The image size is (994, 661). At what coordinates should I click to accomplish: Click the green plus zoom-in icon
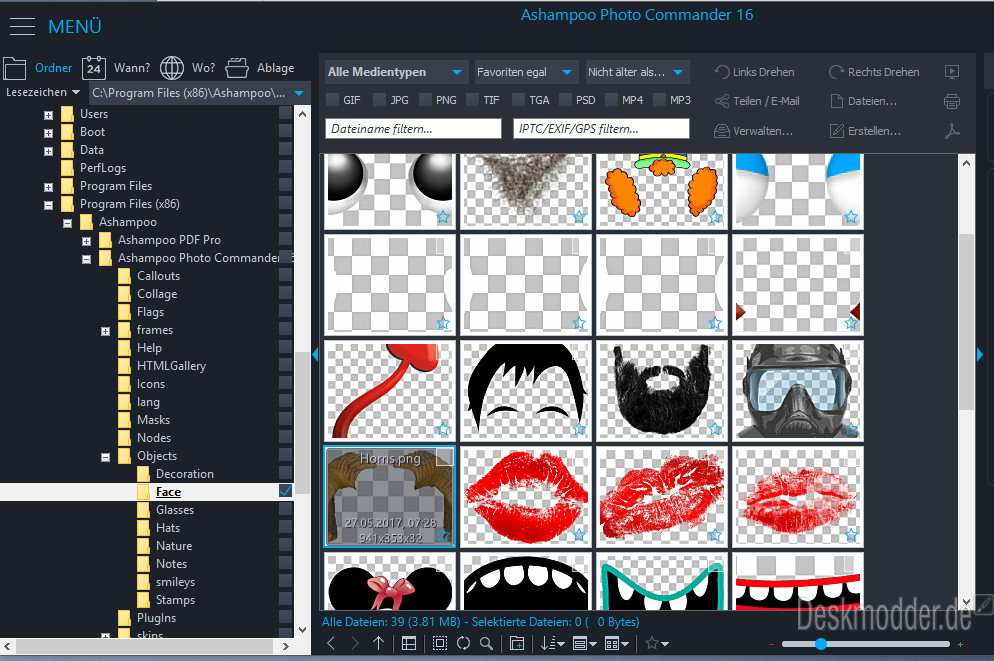point(960,645)
